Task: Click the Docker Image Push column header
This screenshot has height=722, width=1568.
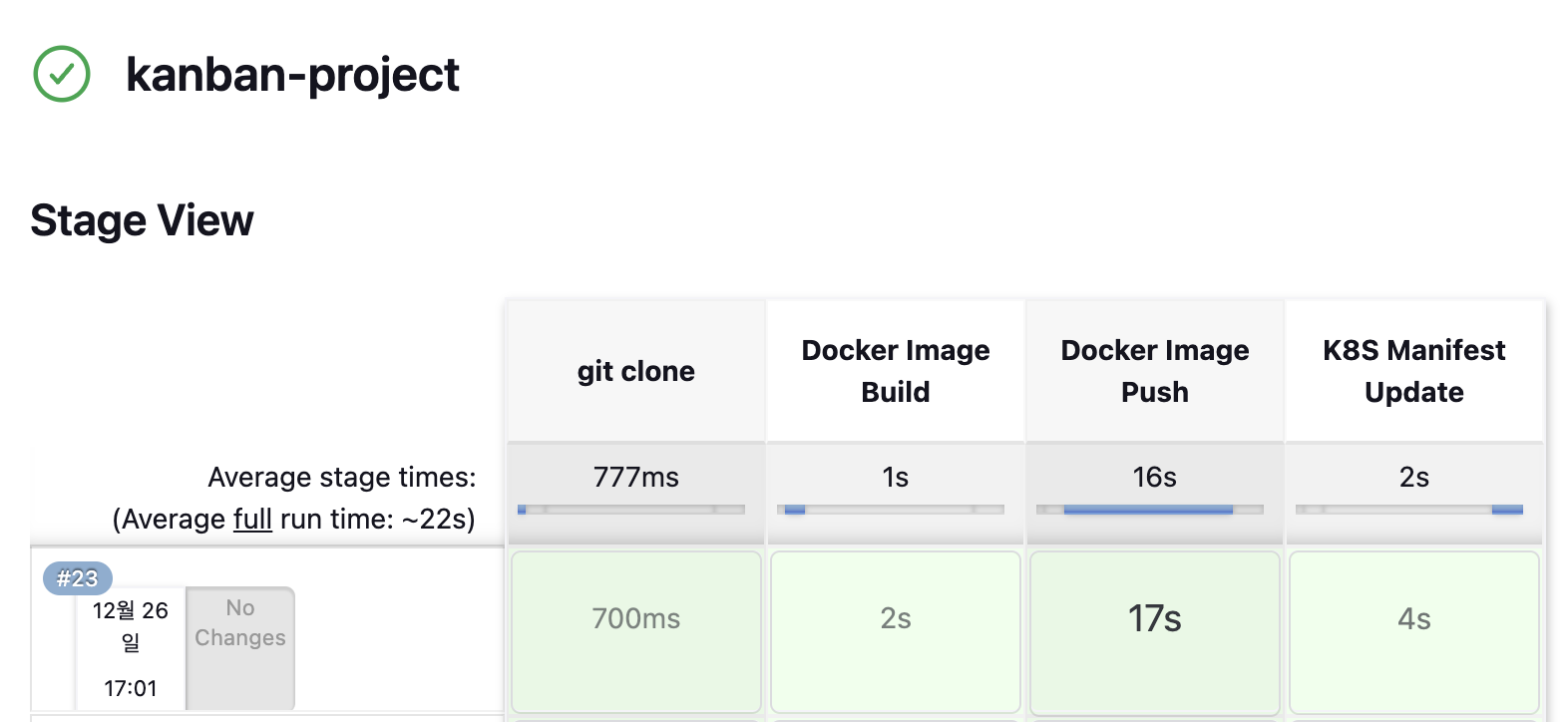Action: [x=1155, y=371]
